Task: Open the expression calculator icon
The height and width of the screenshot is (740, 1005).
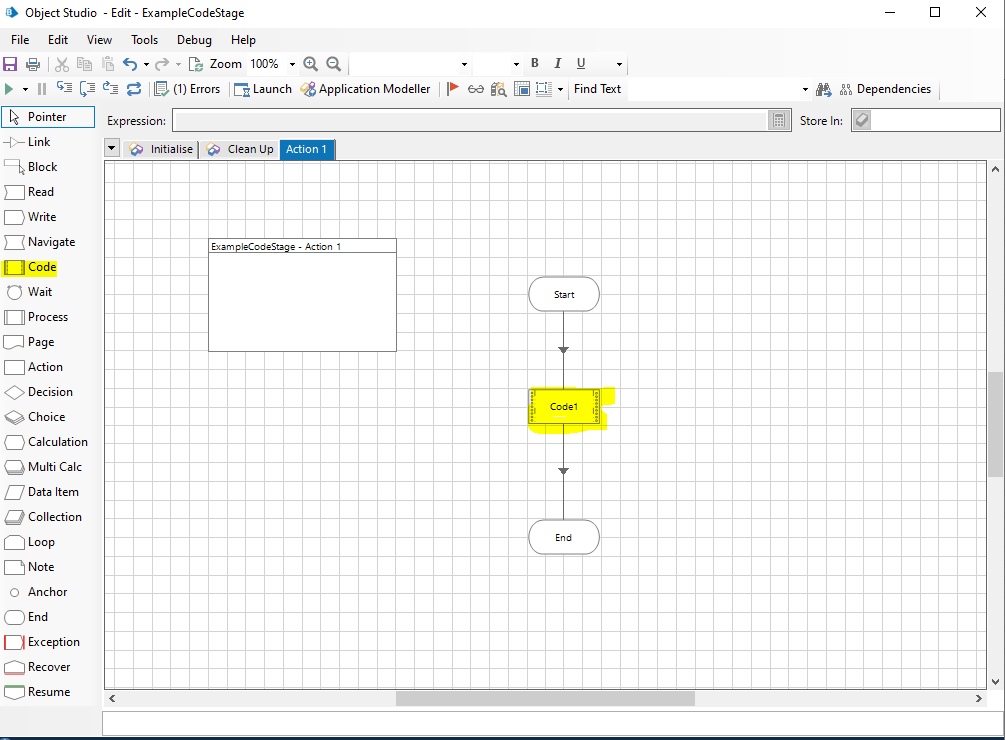Action: [779, 120]
